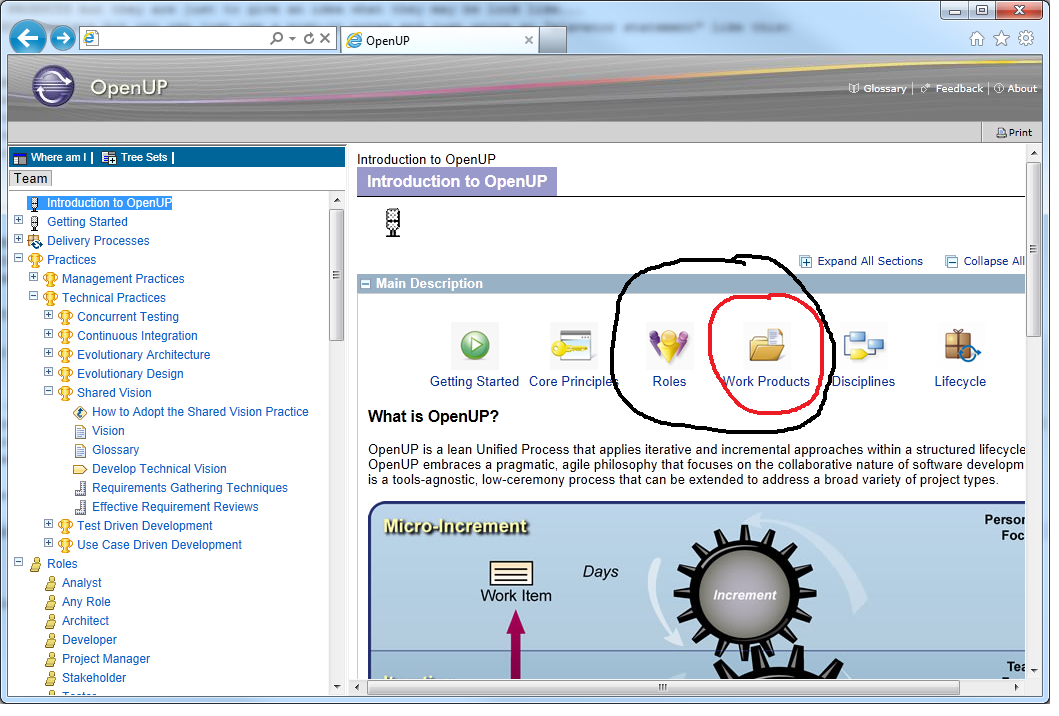The image size is (1059, 716).
Task: Open browser Tools gear icon
Action: click(1026, 39)
